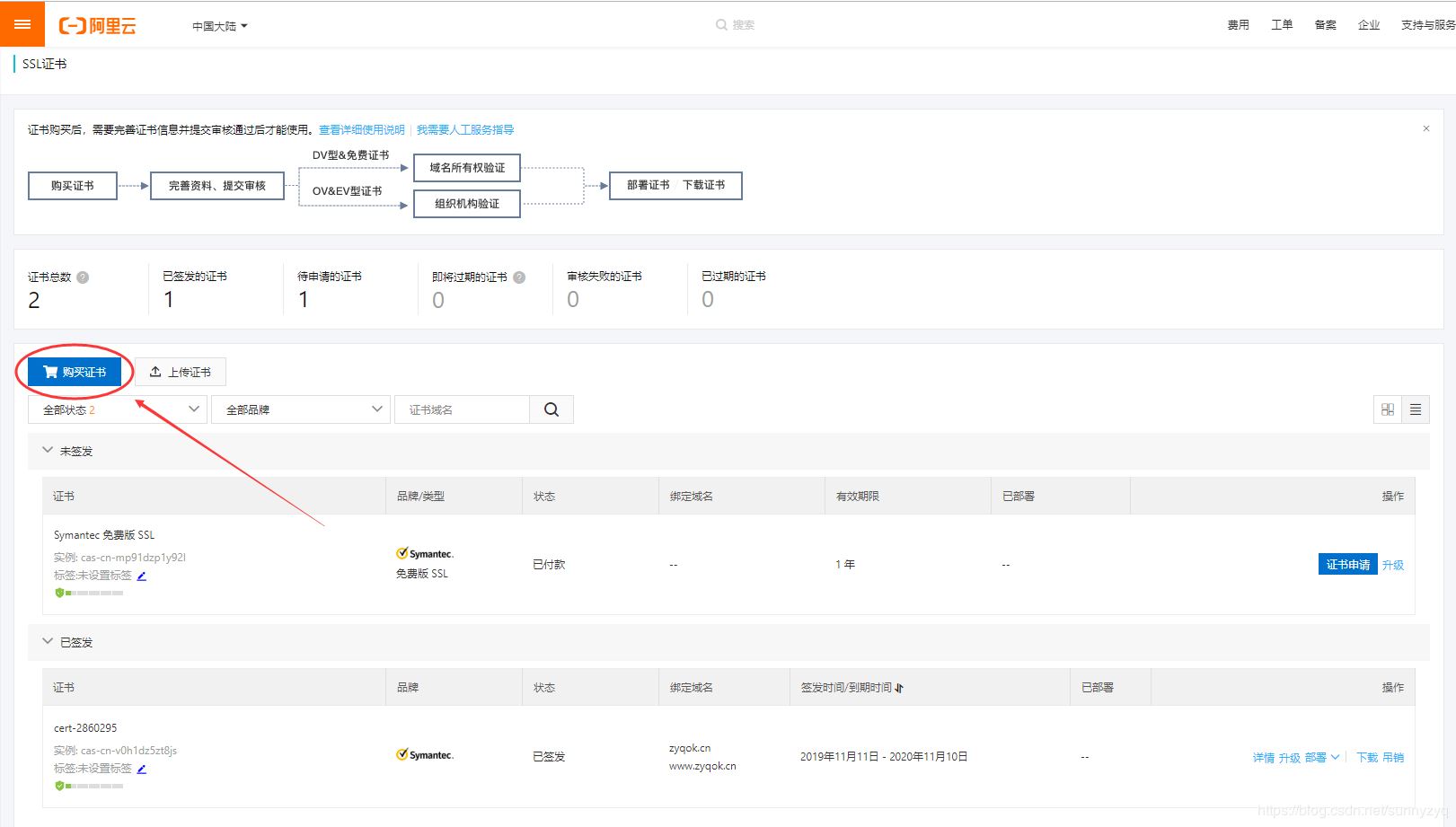
Task: Open the 全部状态 status dropdown
Action: (118, 409)
